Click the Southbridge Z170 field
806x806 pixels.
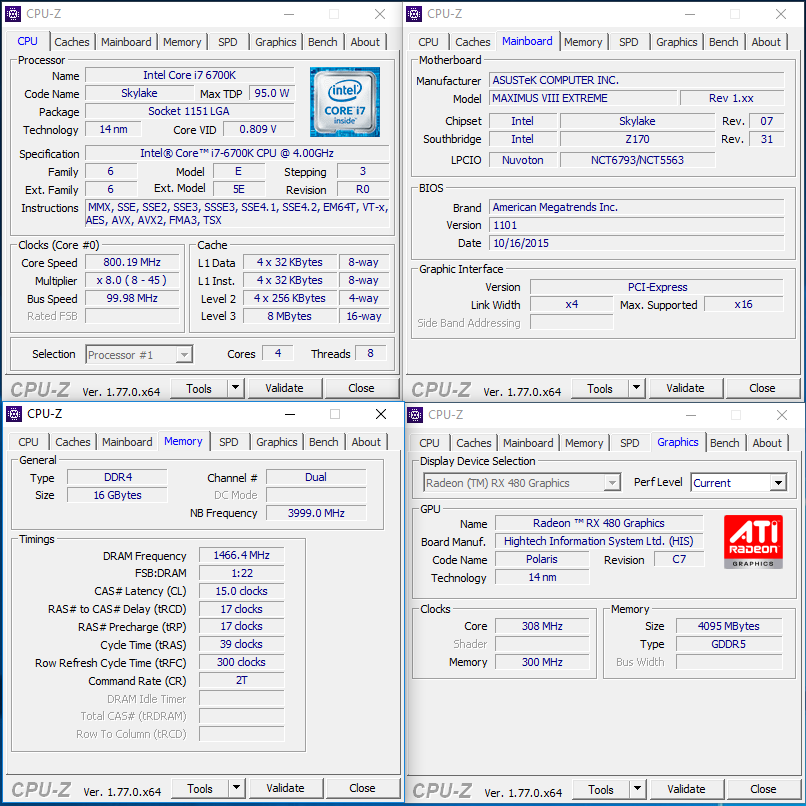(x=637, y=139)
